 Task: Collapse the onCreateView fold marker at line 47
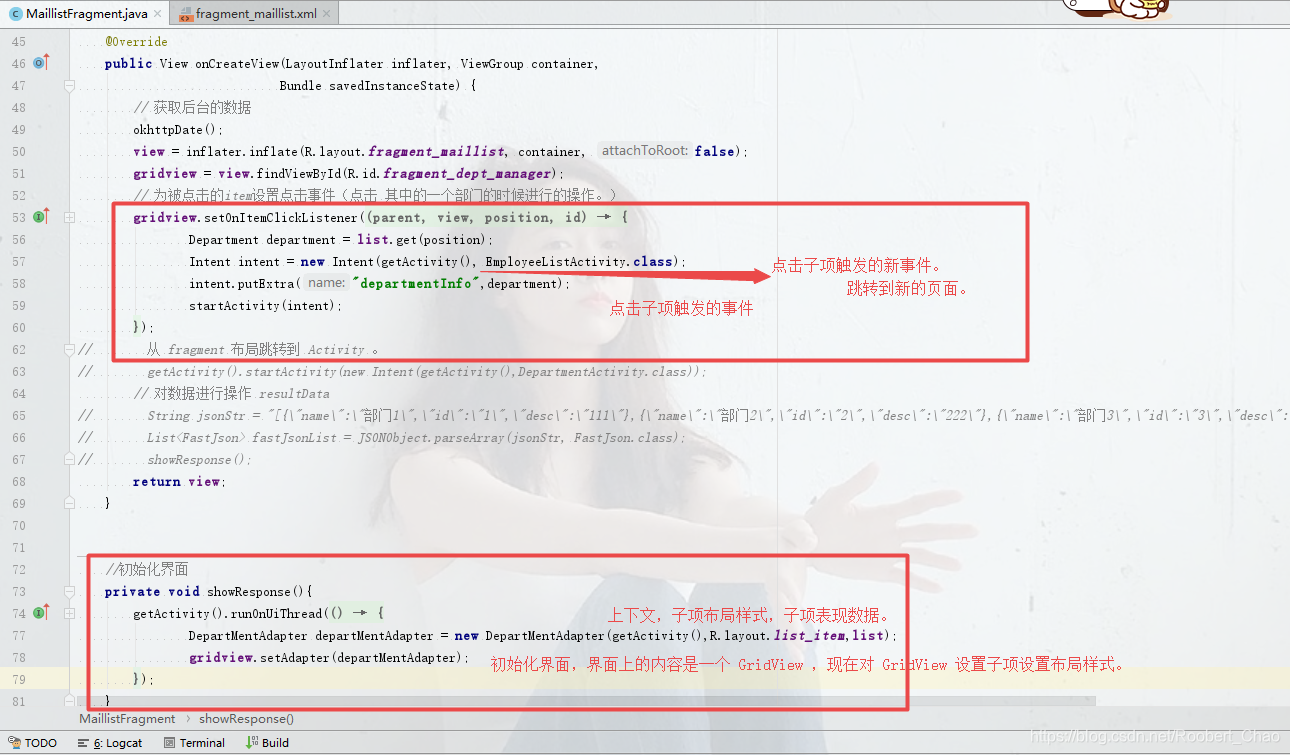click(69, 86)
